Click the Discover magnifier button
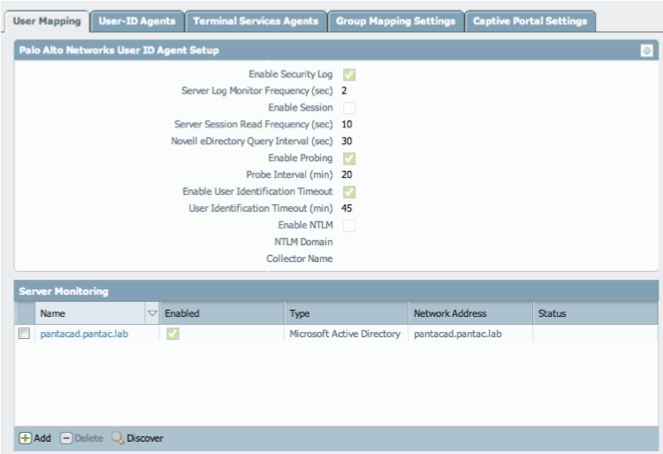The height and width of the screenshot is (454, 663). point(137,438)
